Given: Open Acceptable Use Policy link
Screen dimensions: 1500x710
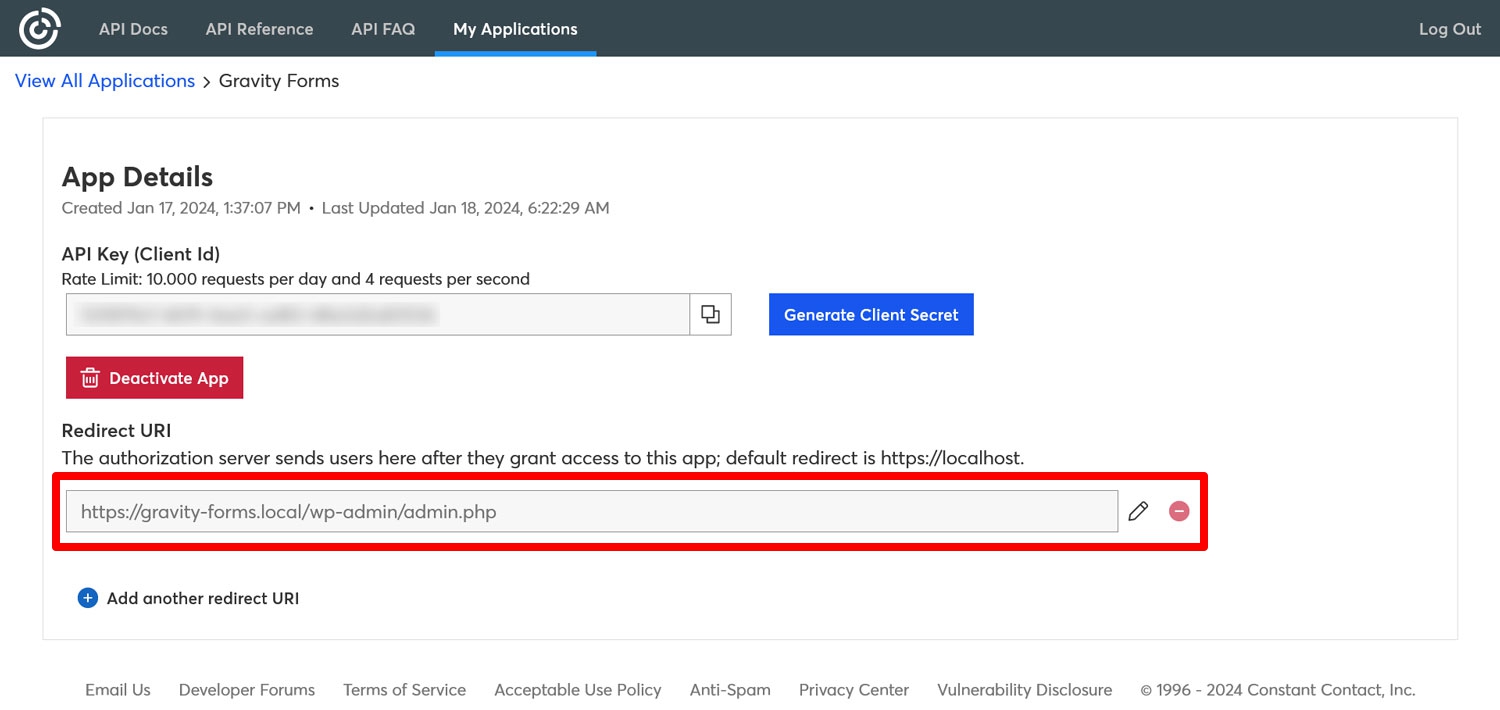Looking at the screenshot, I should click(x=578, y=690).
